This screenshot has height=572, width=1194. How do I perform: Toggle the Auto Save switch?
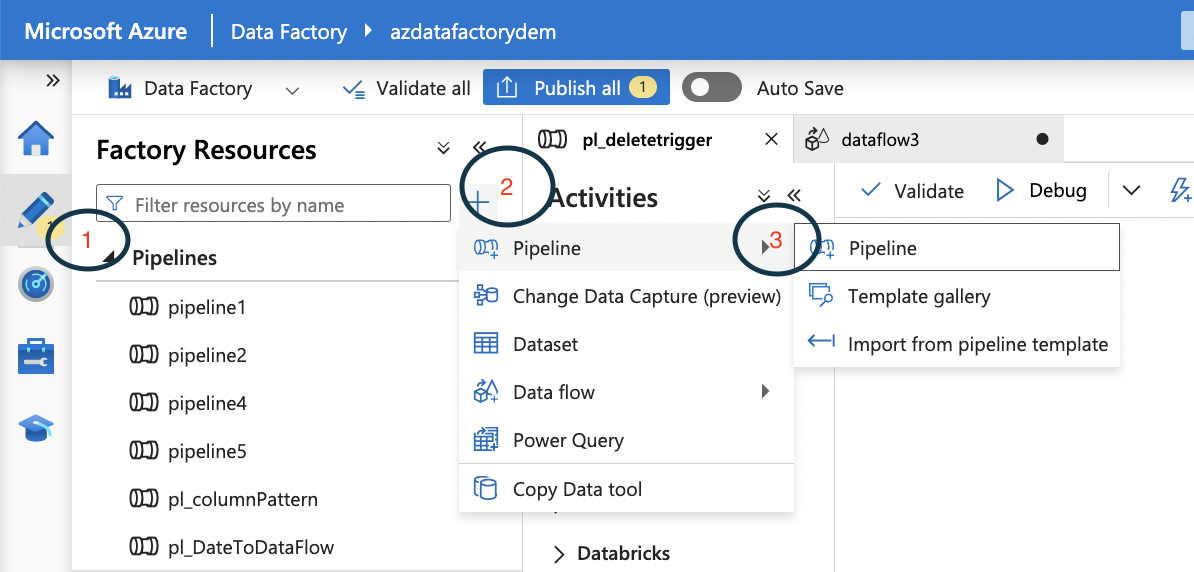point(711,88)
